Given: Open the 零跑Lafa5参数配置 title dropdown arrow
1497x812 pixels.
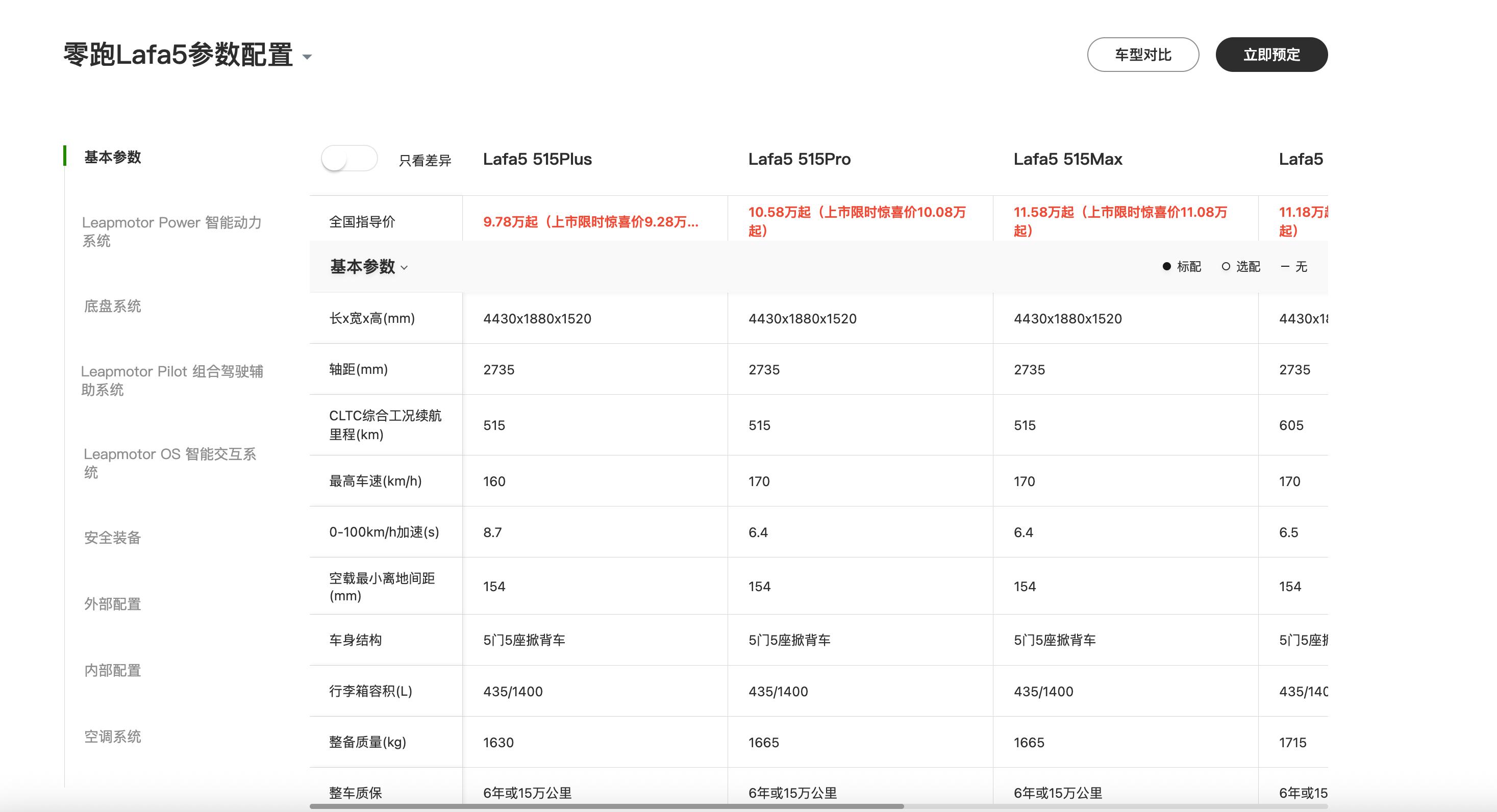Looking at the screenshot, I should pyautogui.click(x=308, y=57).
